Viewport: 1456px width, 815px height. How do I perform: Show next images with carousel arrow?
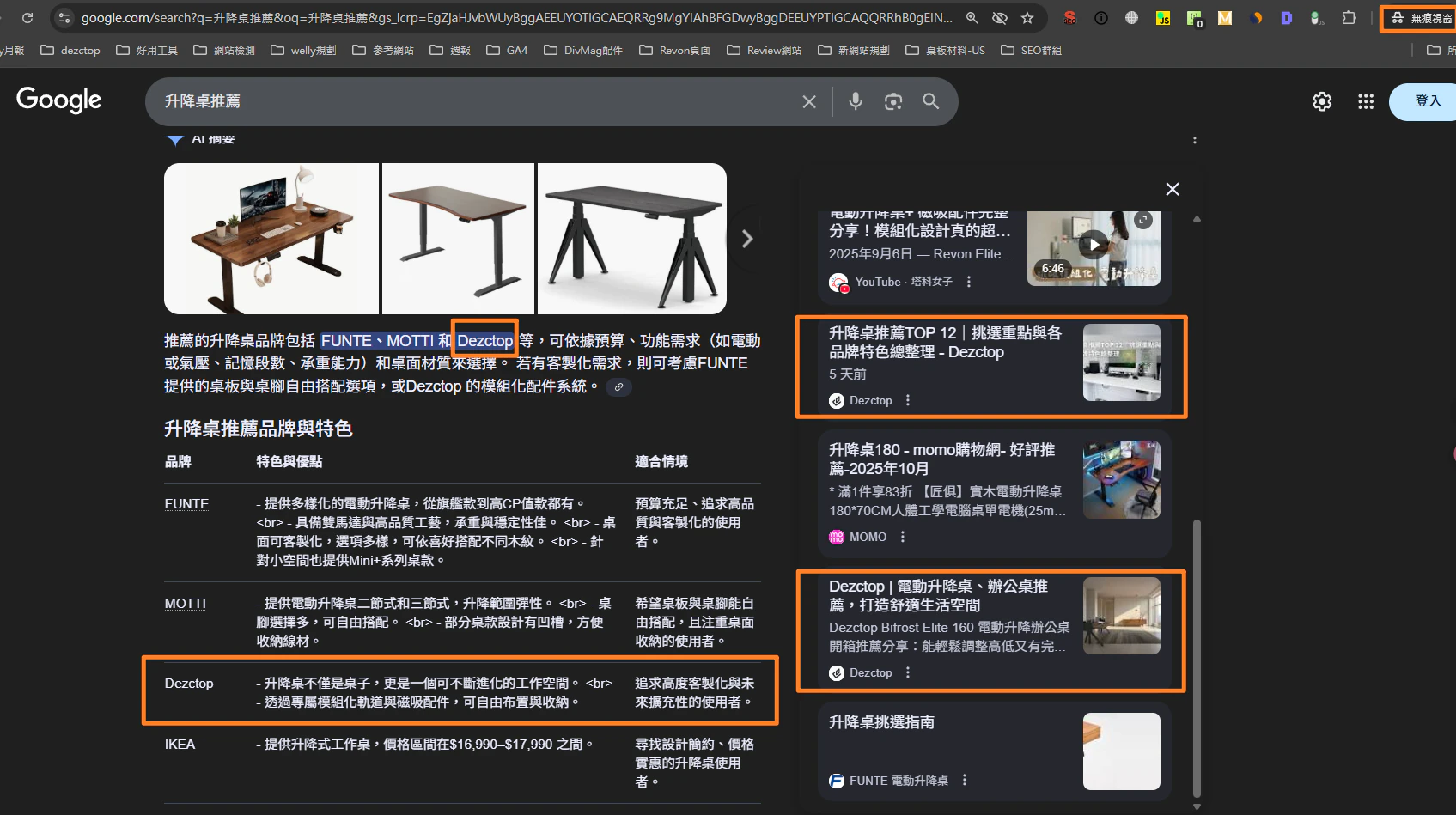(746, 239)
